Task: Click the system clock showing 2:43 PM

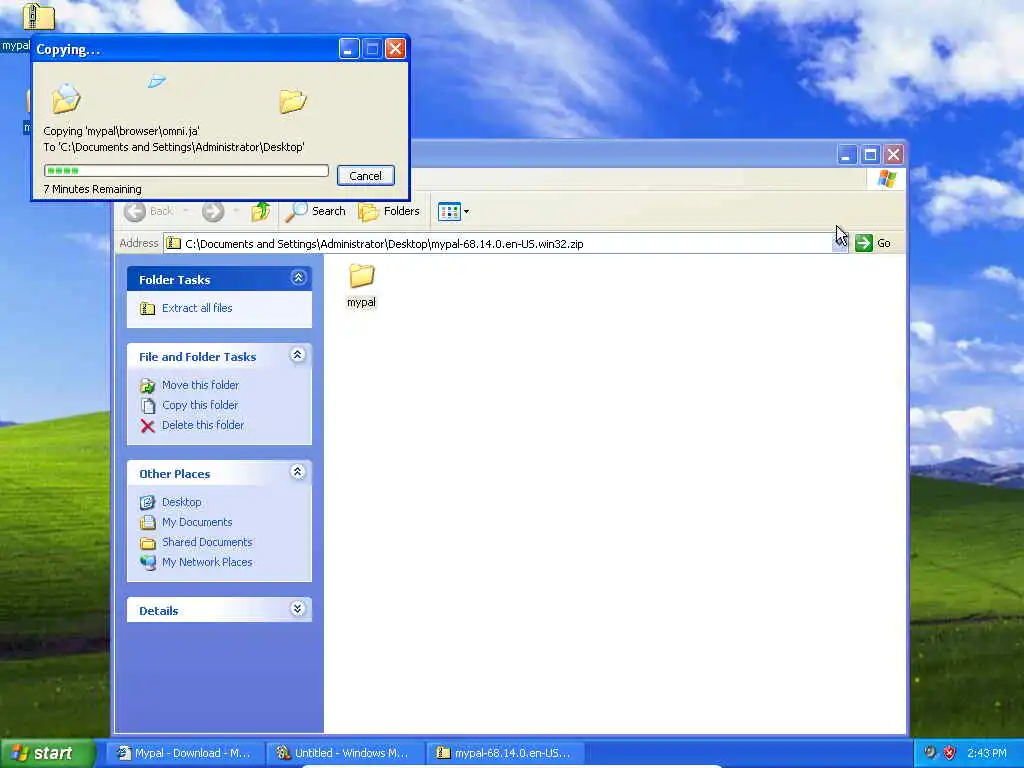Action: tap(987, 753)
